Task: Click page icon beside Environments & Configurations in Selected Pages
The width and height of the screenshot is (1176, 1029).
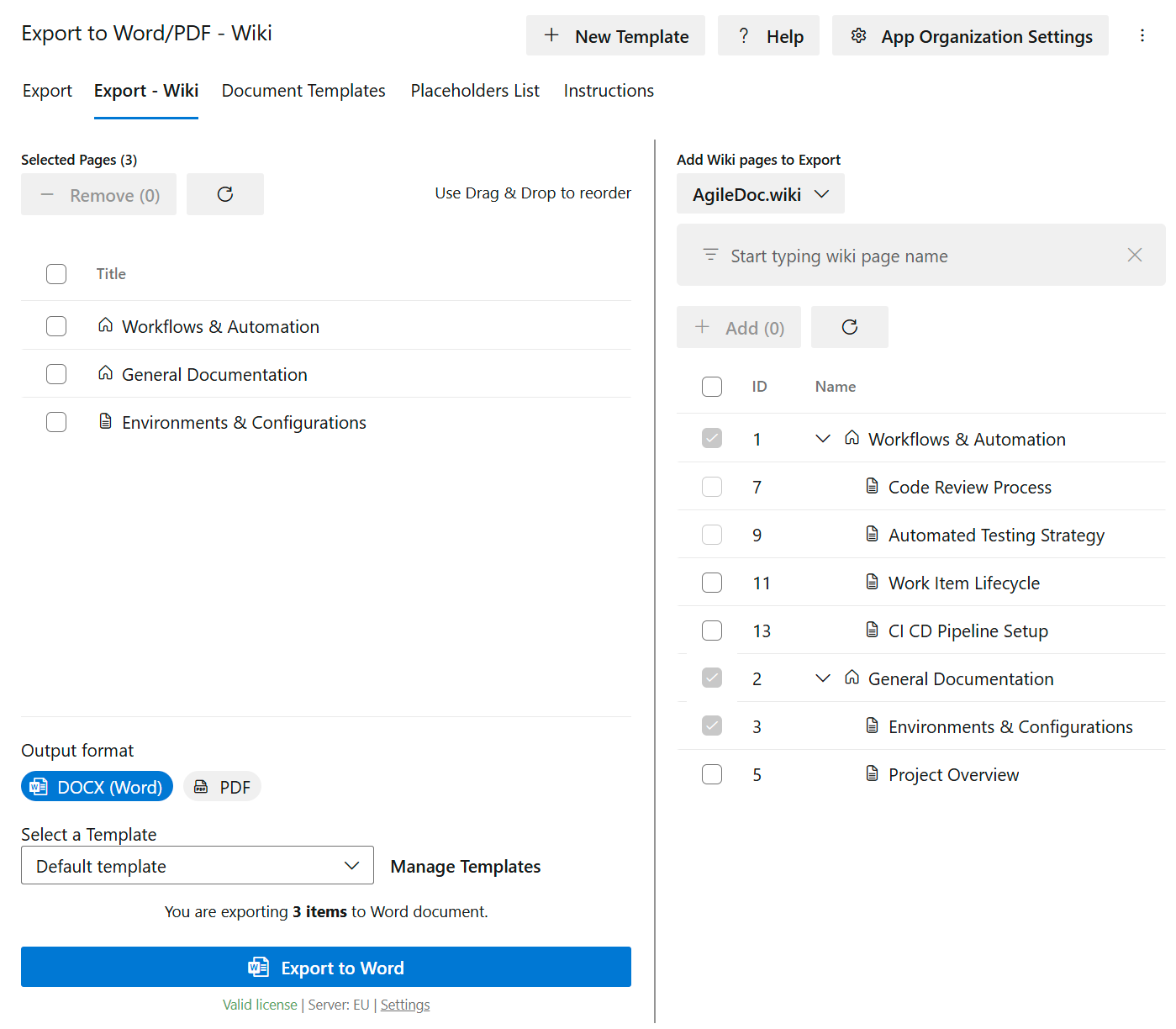Action: click(105, 421)
